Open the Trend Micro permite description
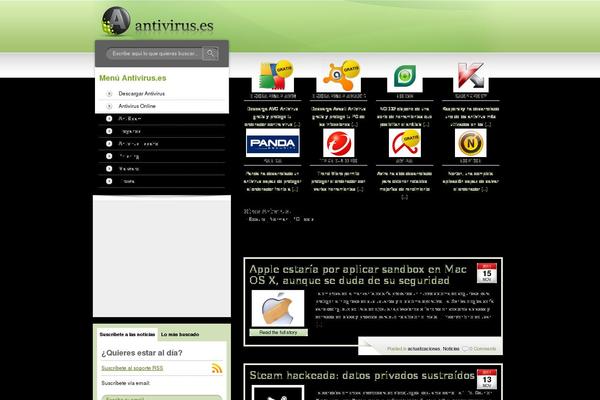Viewport: 600px width, 400px height. point(339,181)
